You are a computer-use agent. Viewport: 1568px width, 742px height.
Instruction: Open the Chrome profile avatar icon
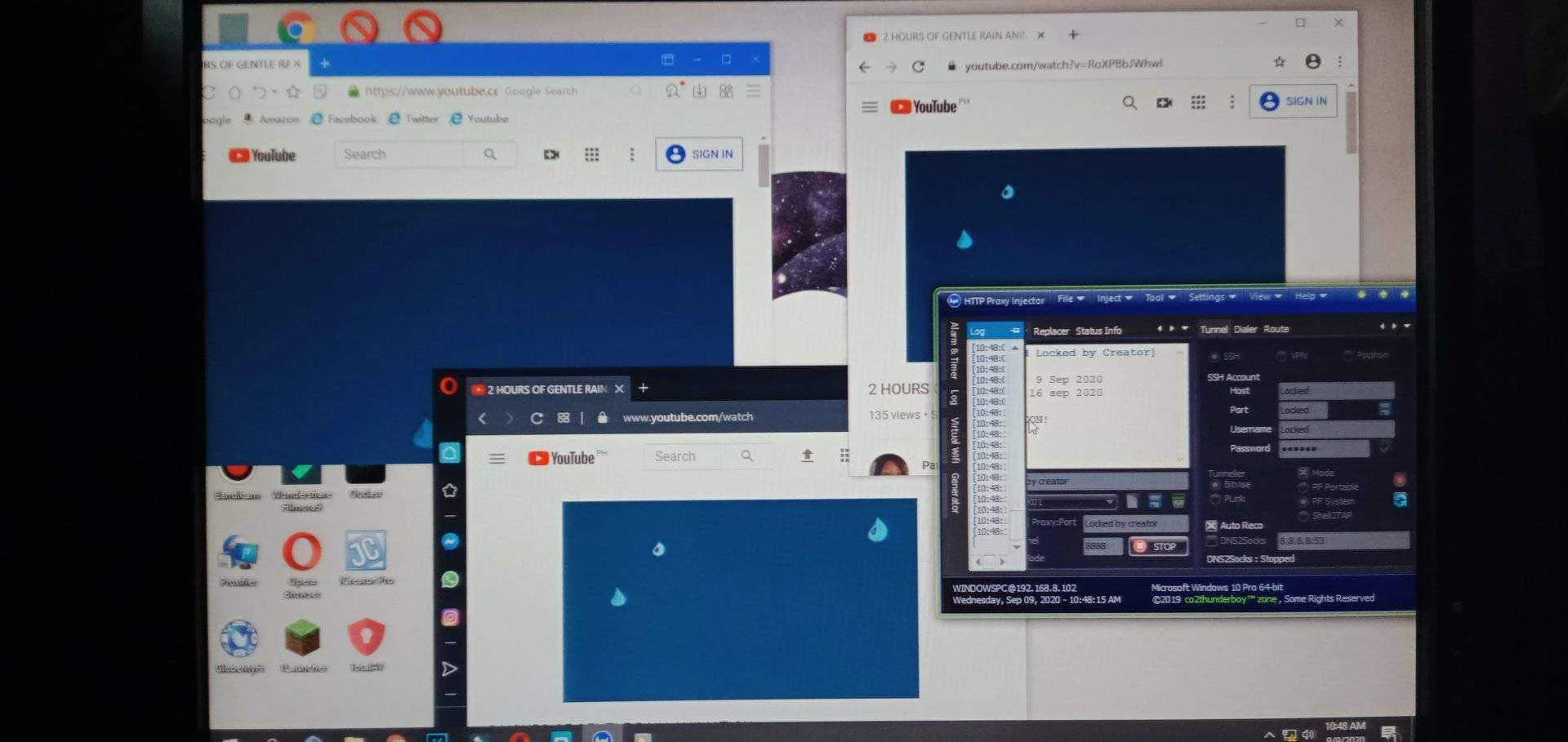coord(1313,61)
